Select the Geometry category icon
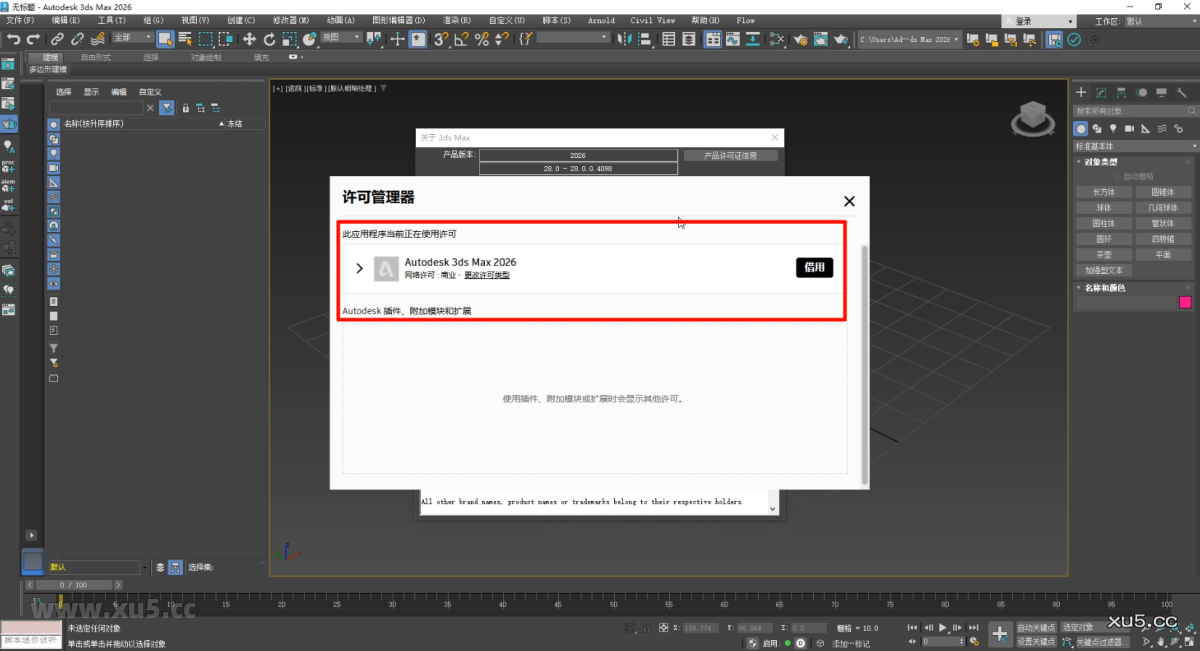The height and width of the screenshot is (651, 1200). coord(1081,128)
